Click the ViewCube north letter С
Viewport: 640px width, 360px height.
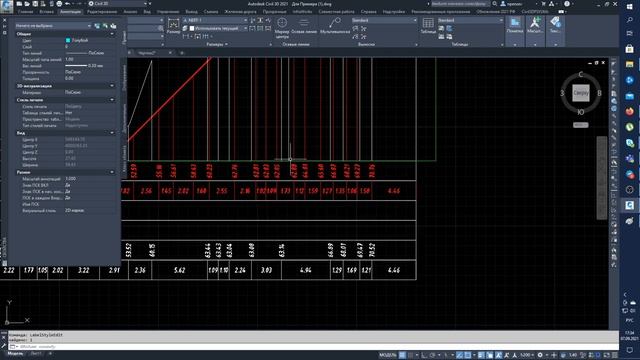tap(580, 75)
